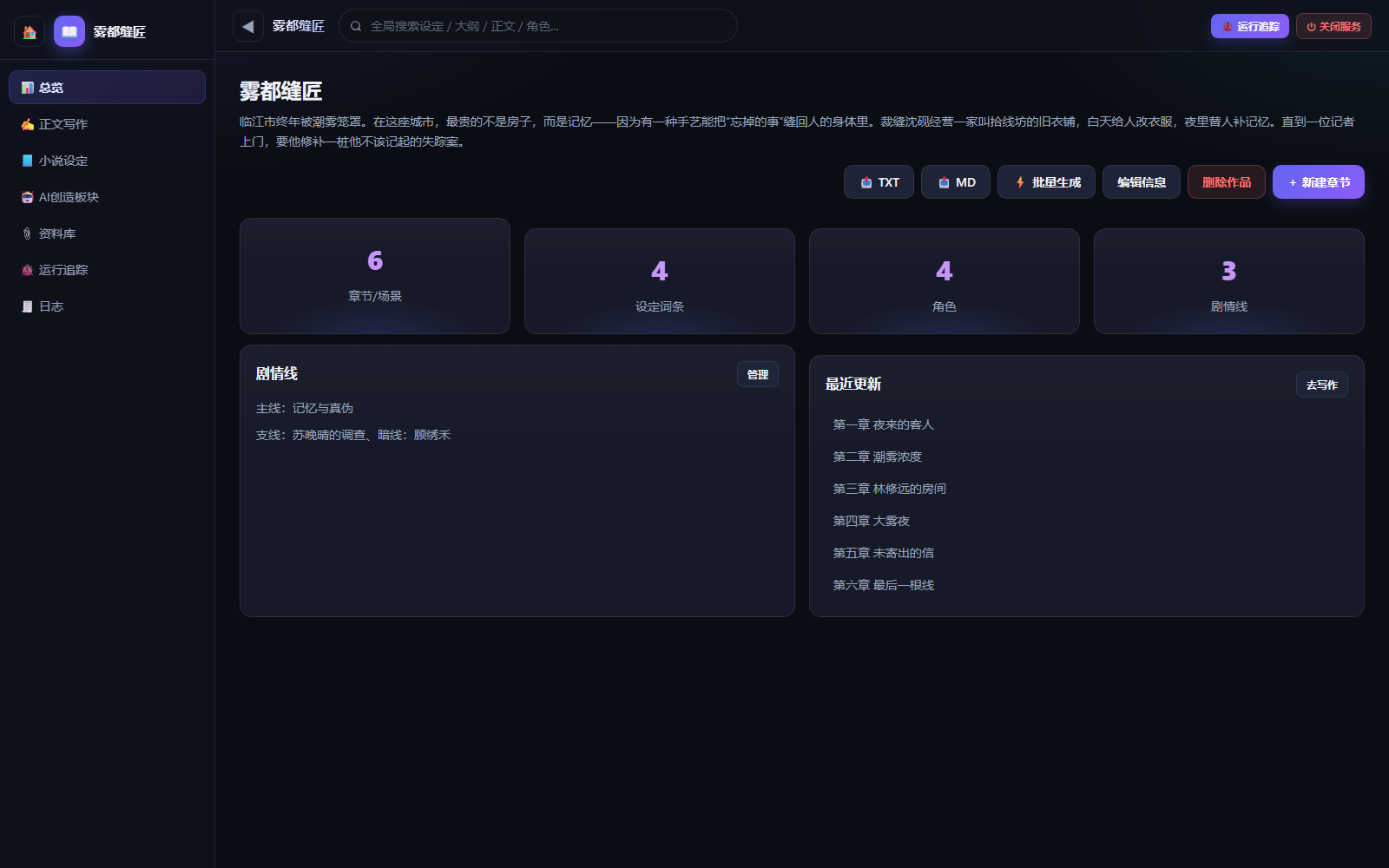Image resolution: width=1389 pixels, height=868 pixels.
Task: Open the 章节/场景 stat card showing 6
Action: coord(375,276)
